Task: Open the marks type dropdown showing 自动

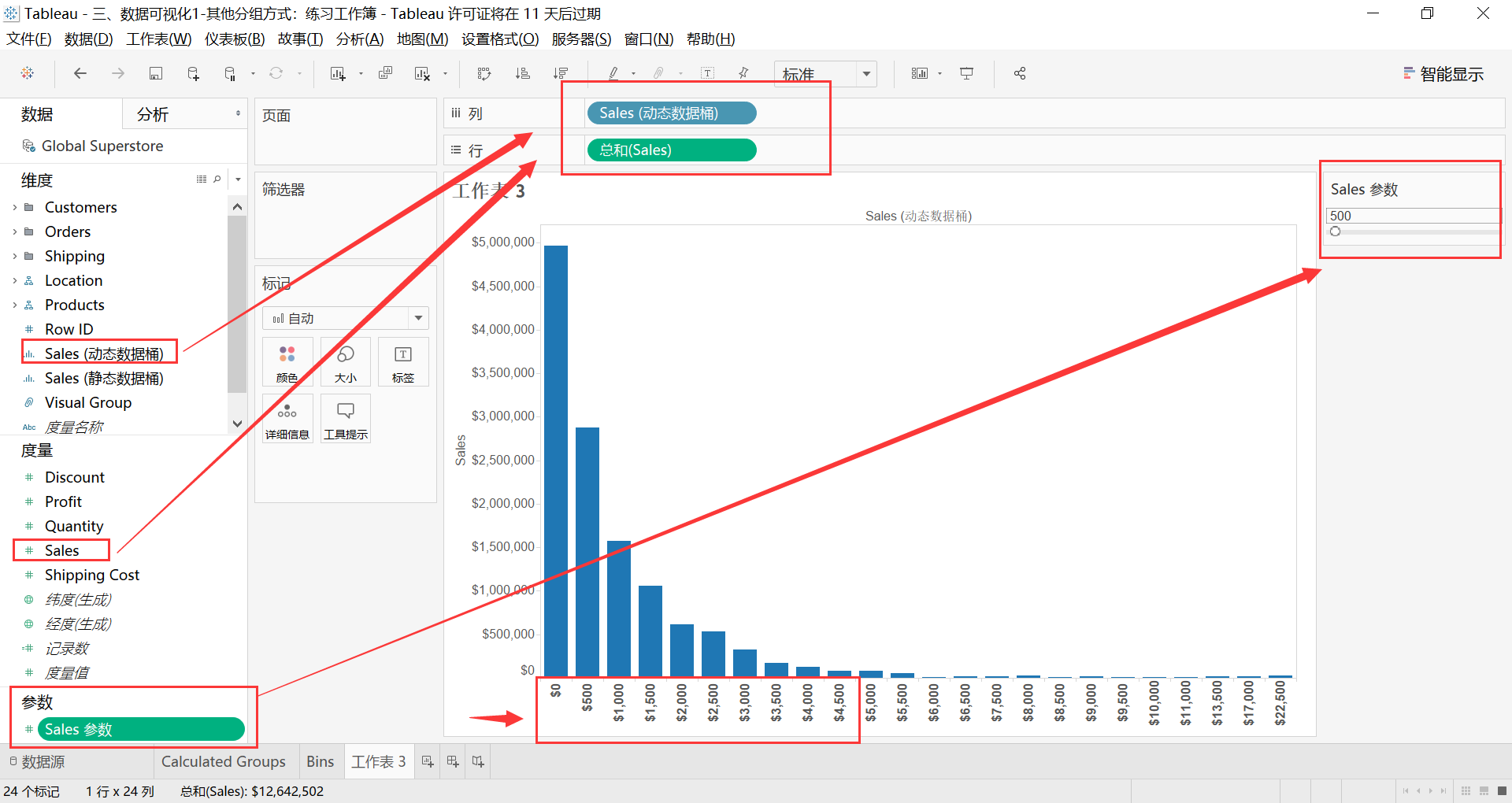Action: [x=346, y=318]
